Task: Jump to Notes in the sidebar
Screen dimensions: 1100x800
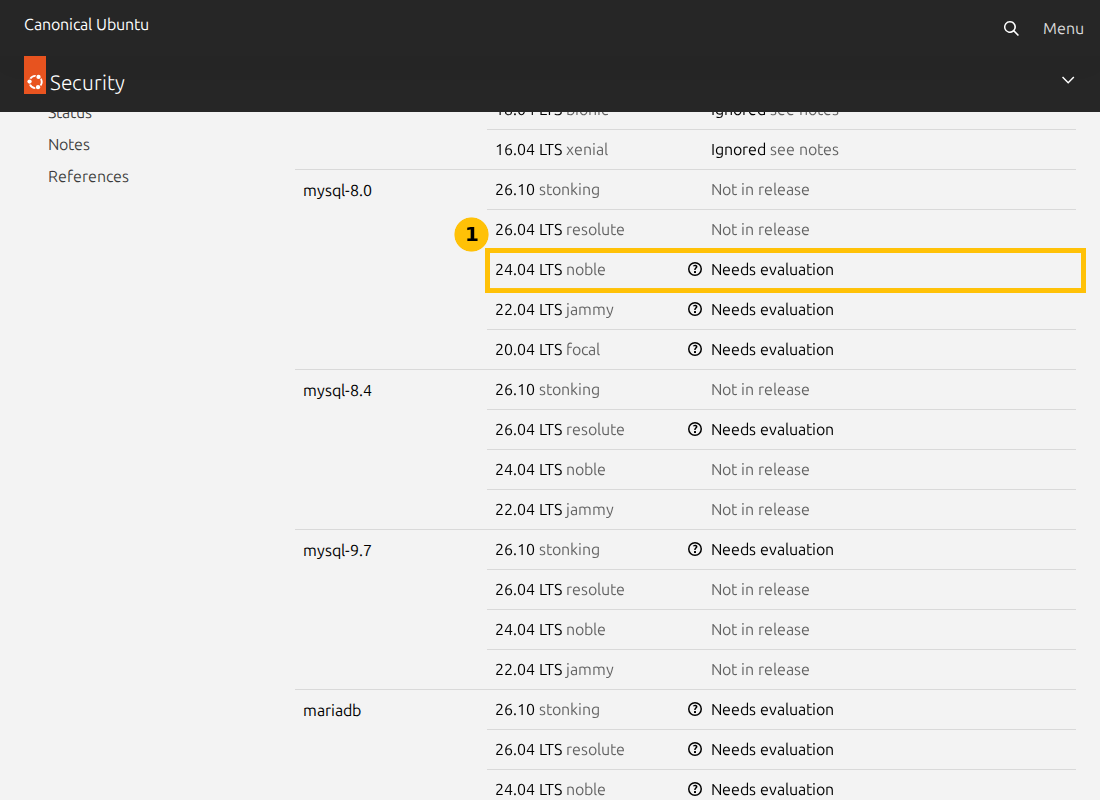Action: [x=69, y=145]
